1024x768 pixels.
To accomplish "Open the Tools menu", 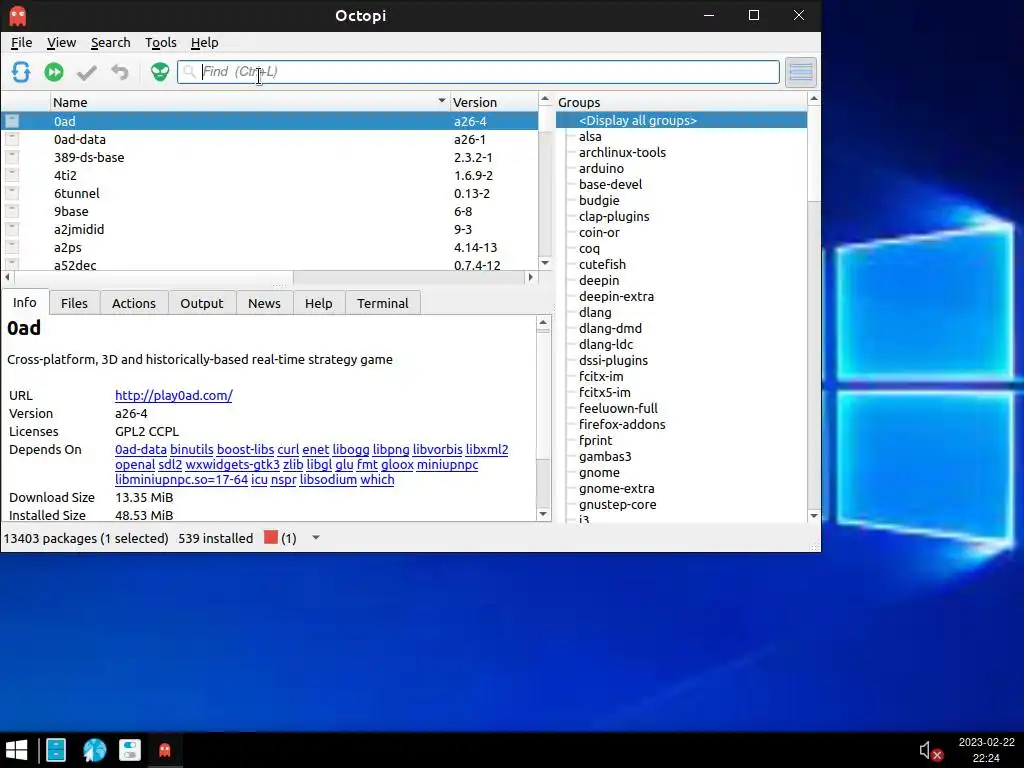I will (161, 42).
